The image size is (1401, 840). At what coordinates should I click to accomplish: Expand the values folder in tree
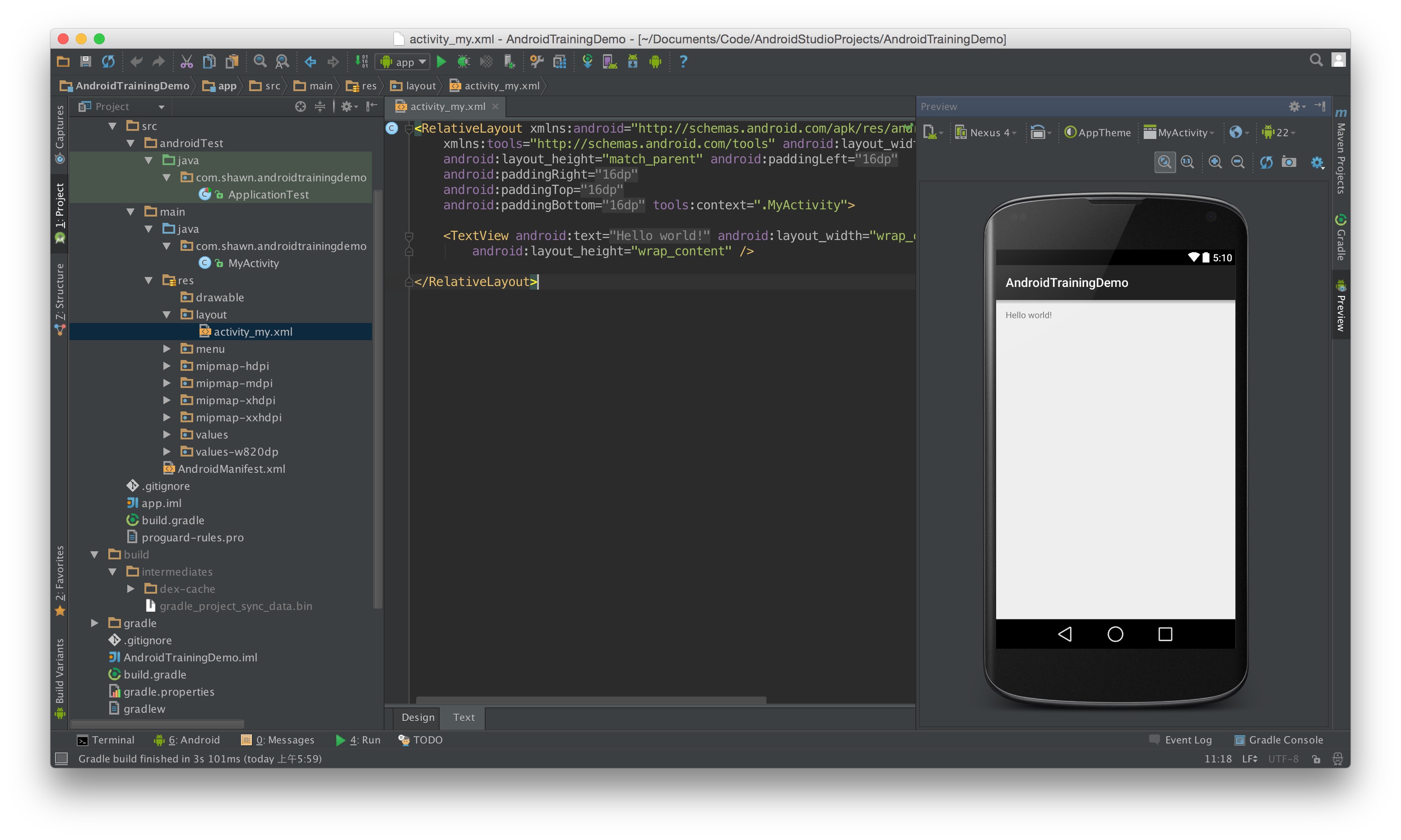(x=167, y=435)
